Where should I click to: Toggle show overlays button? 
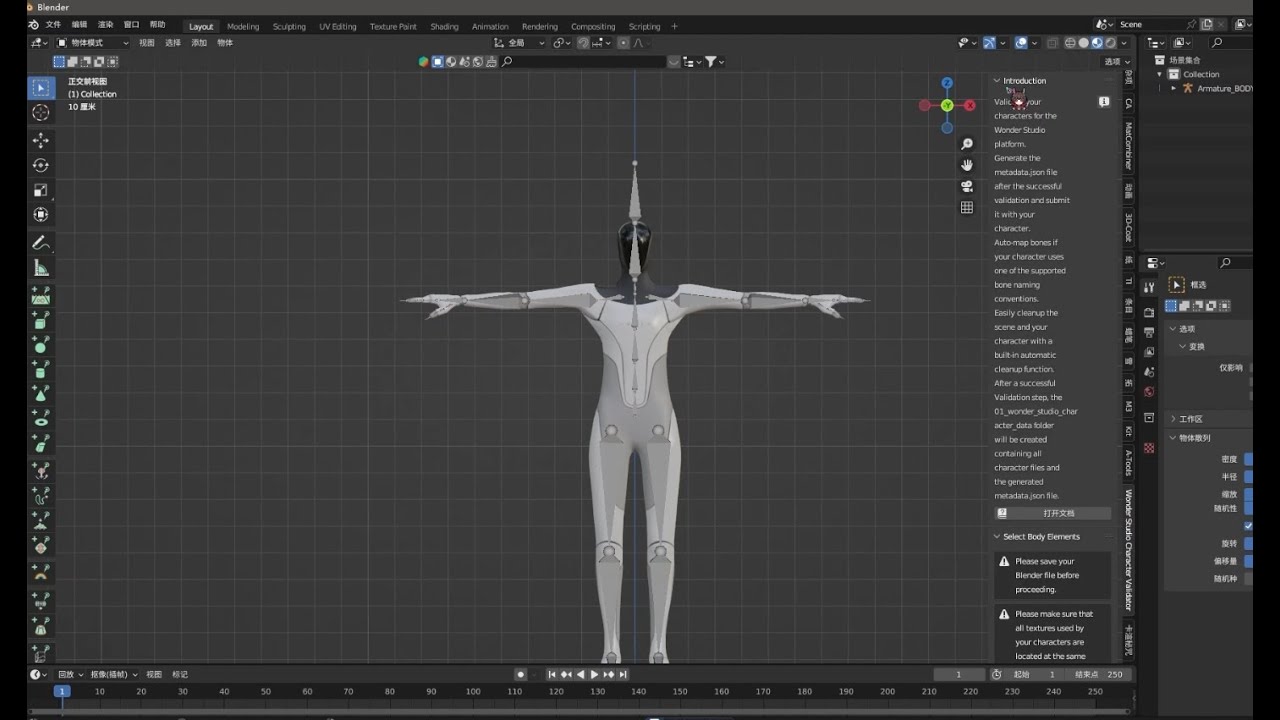click(1020, 43)
